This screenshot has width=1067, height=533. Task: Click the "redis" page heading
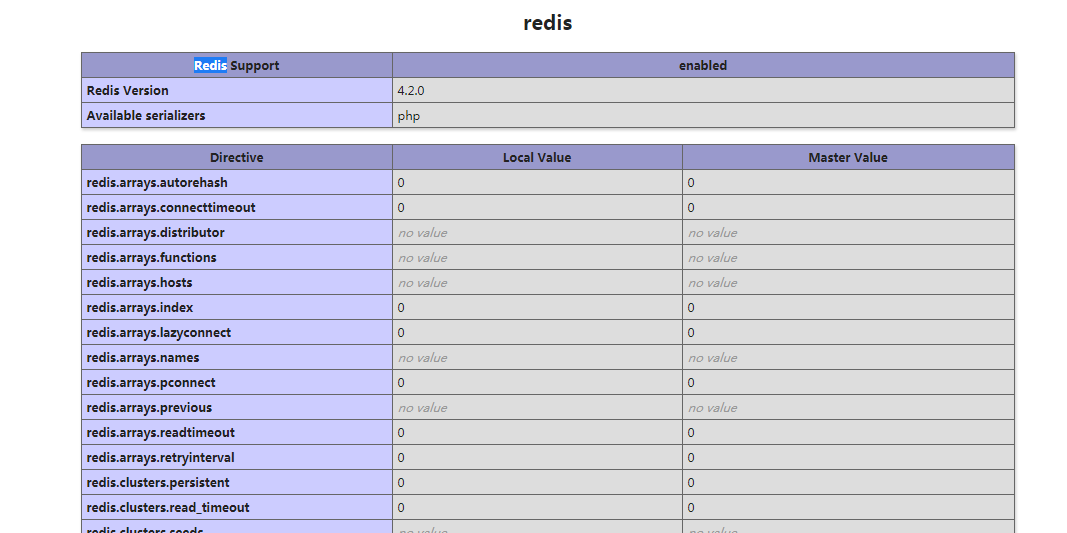click(x=548, y=22)
